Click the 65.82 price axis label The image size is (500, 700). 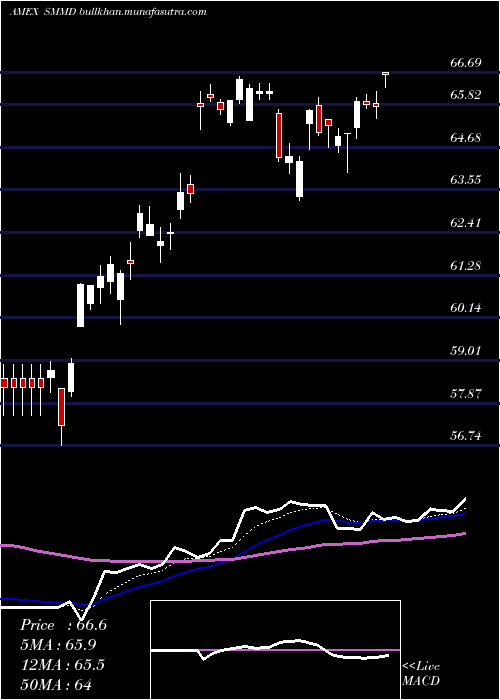pos(466,95)
